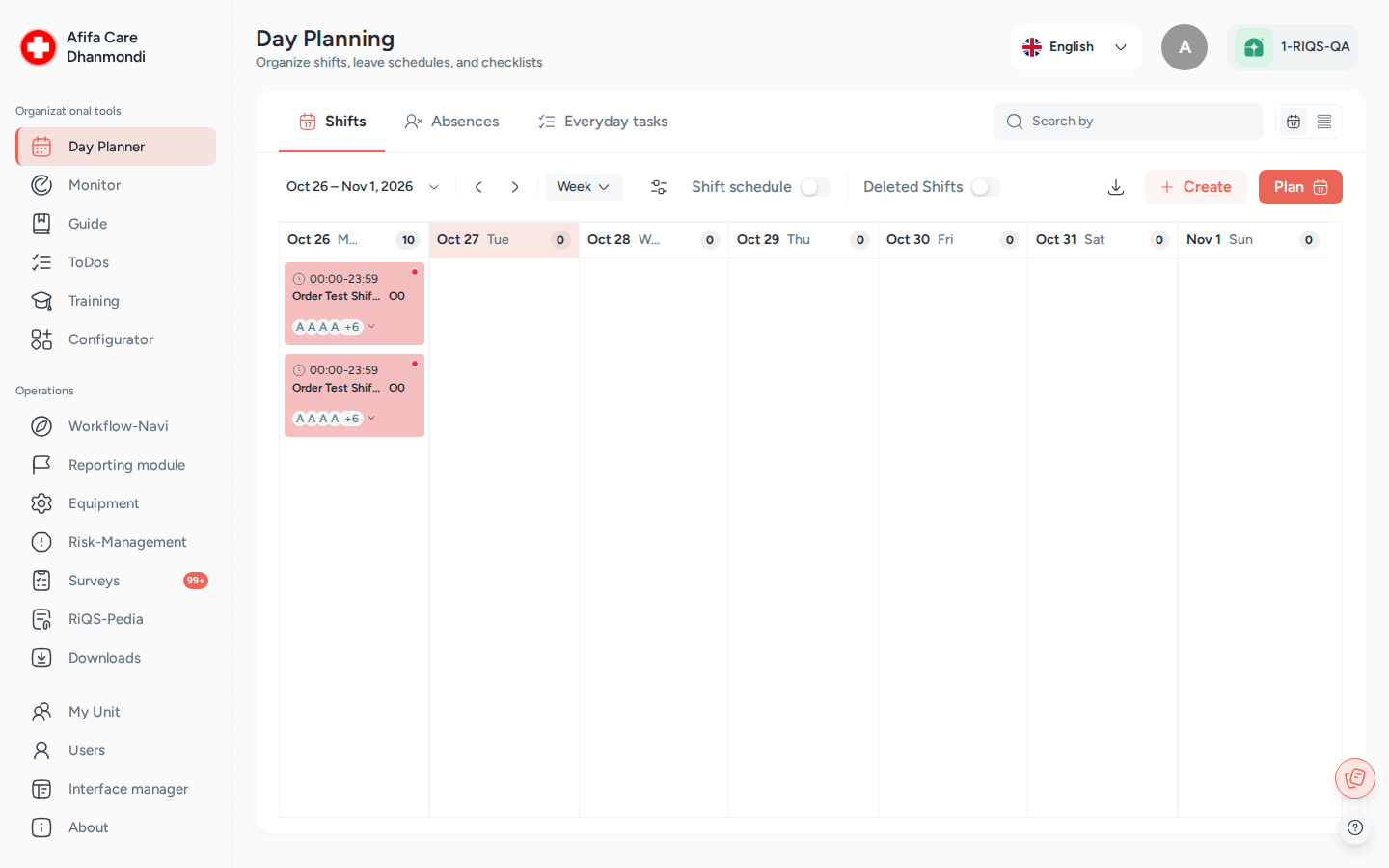Click the Plan button
This screenshot has width=1389, height=868.
tap(1300, 187)
